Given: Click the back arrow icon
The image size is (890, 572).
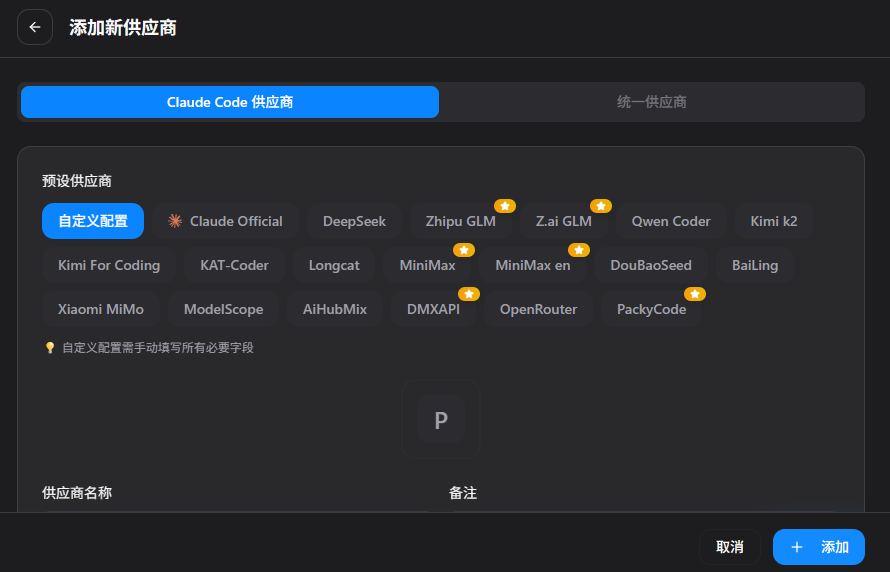Looking at the screenshot, I should click(x=35, y=27).
